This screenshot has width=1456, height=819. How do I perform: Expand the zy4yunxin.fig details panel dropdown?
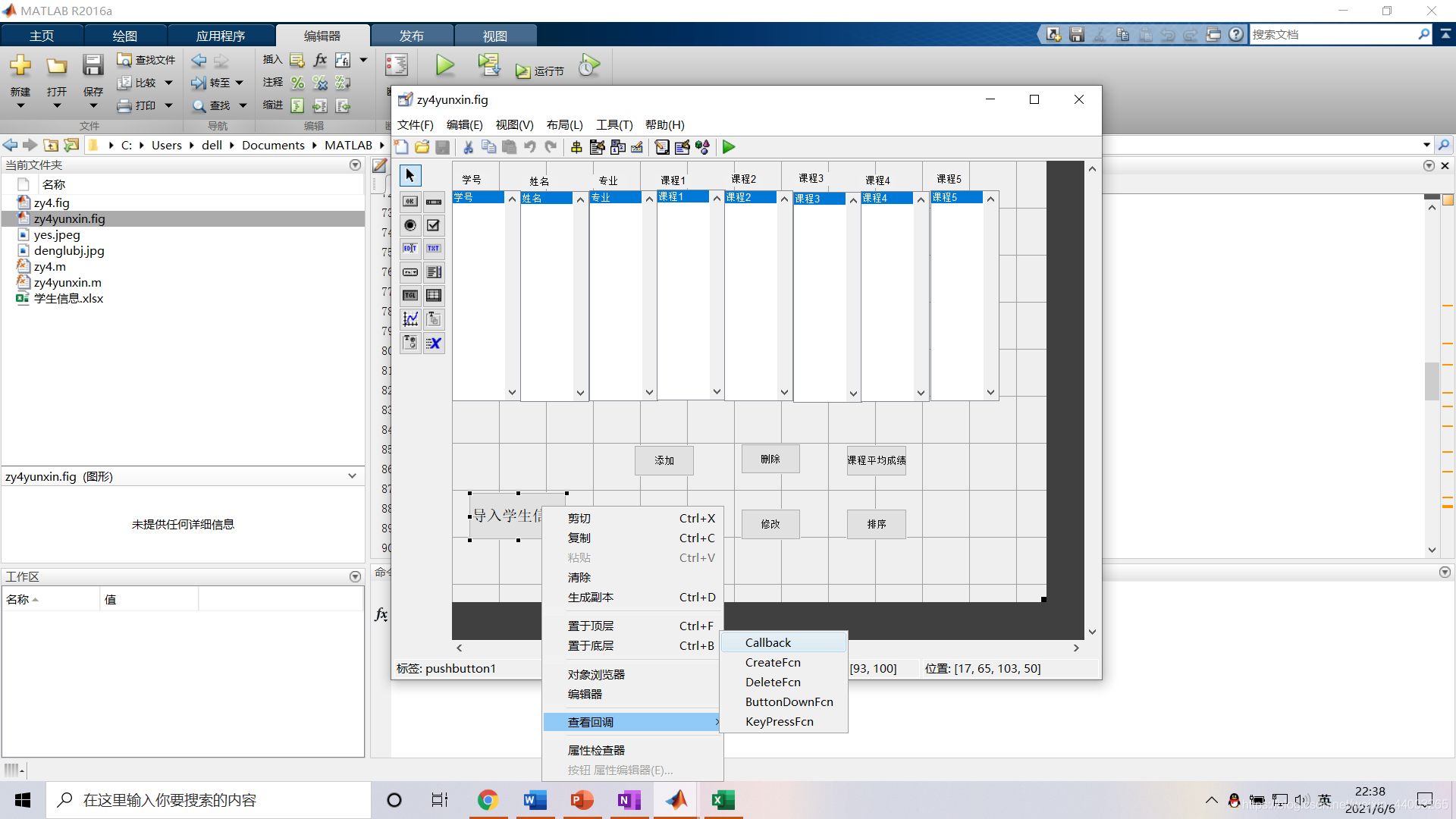point(352,476)
